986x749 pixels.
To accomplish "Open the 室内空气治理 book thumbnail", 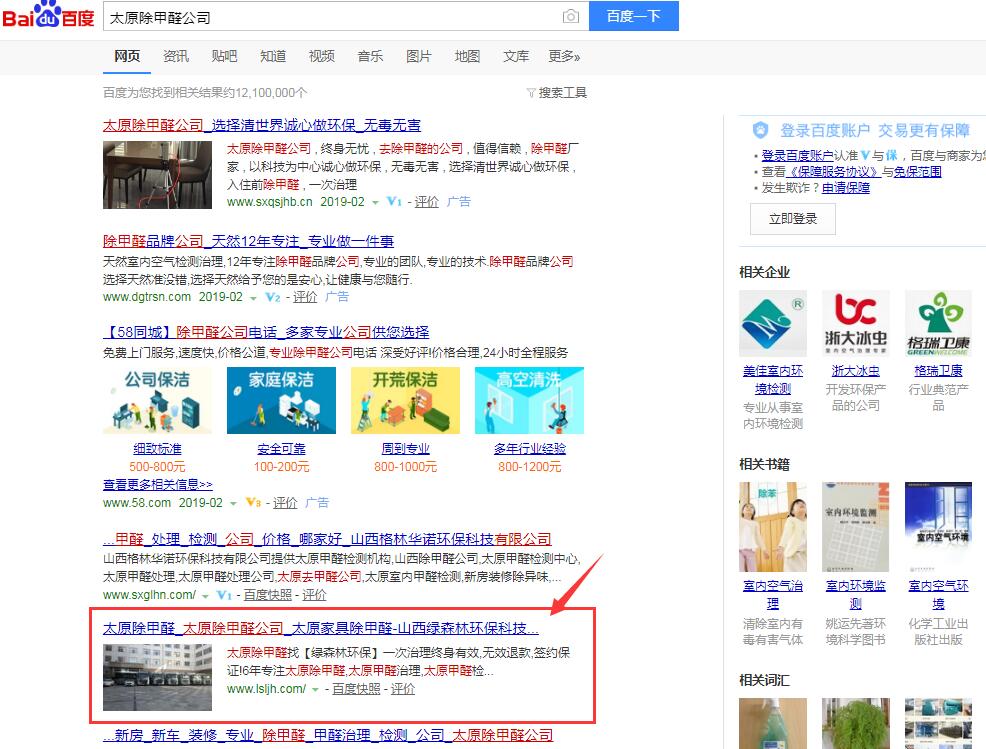I will pos(772,527).
